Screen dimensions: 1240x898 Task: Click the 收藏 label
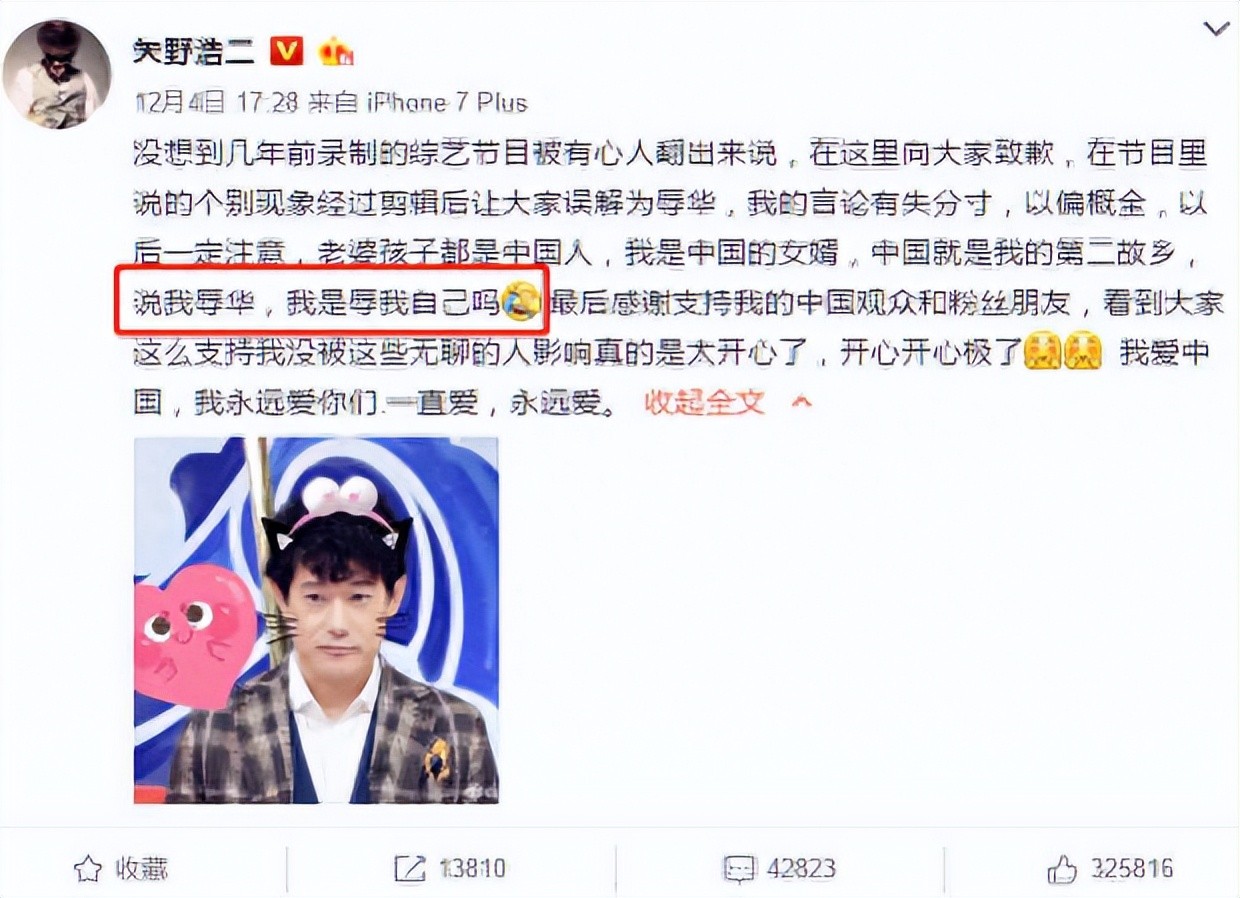[140, 868]
